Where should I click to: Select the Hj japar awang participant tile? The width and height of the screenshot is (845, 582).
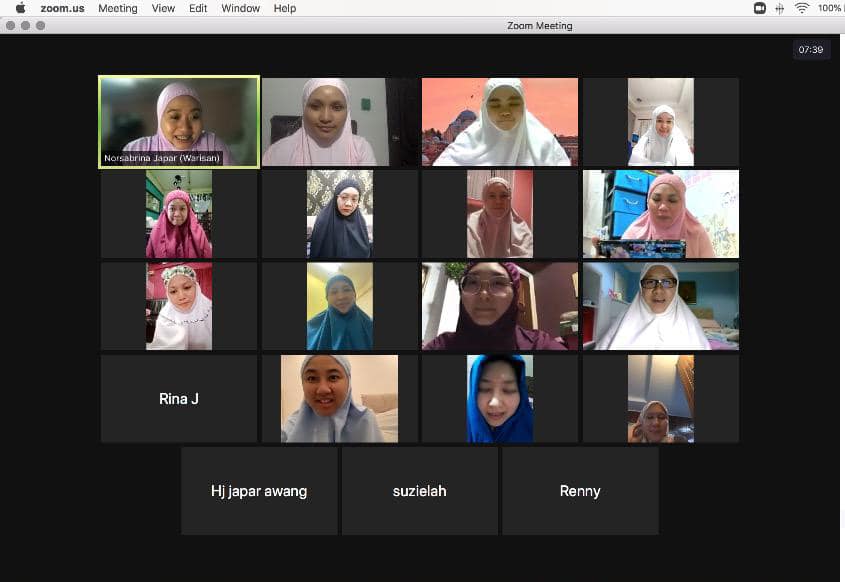coord(259,491)
